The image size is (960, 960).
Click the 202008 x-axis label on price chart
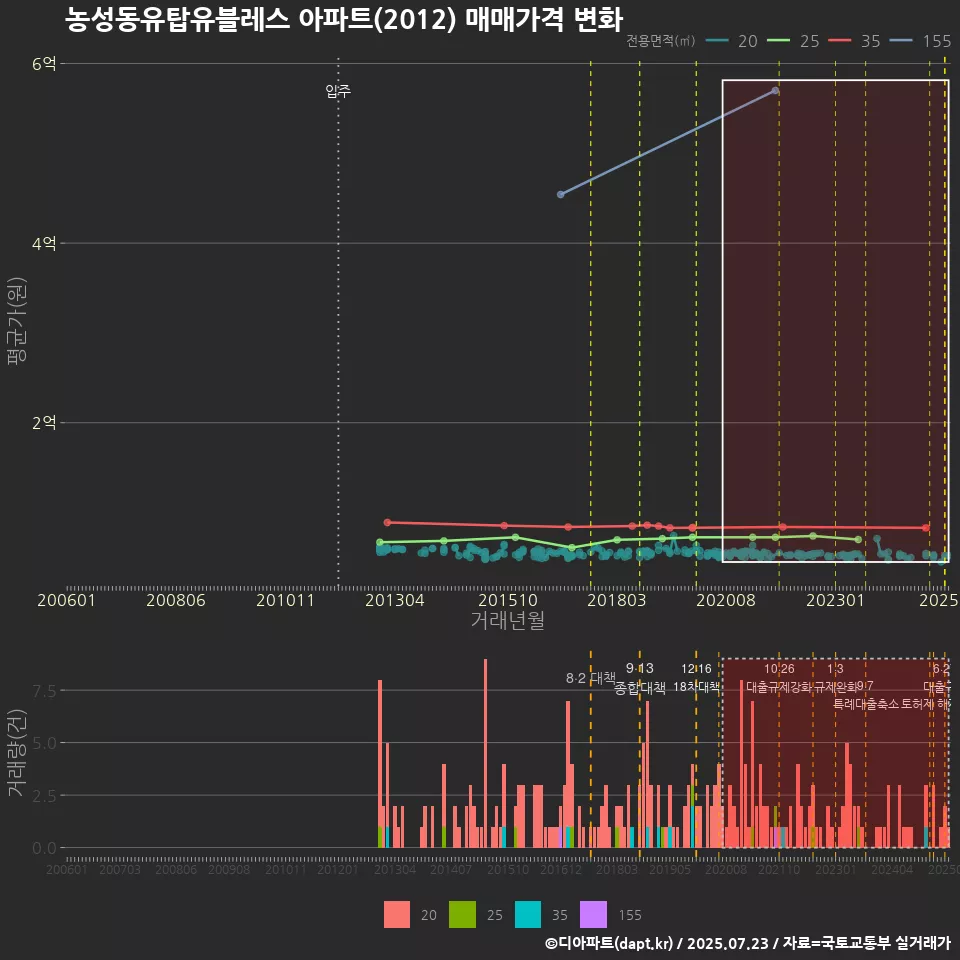click(x=726, y=600)
